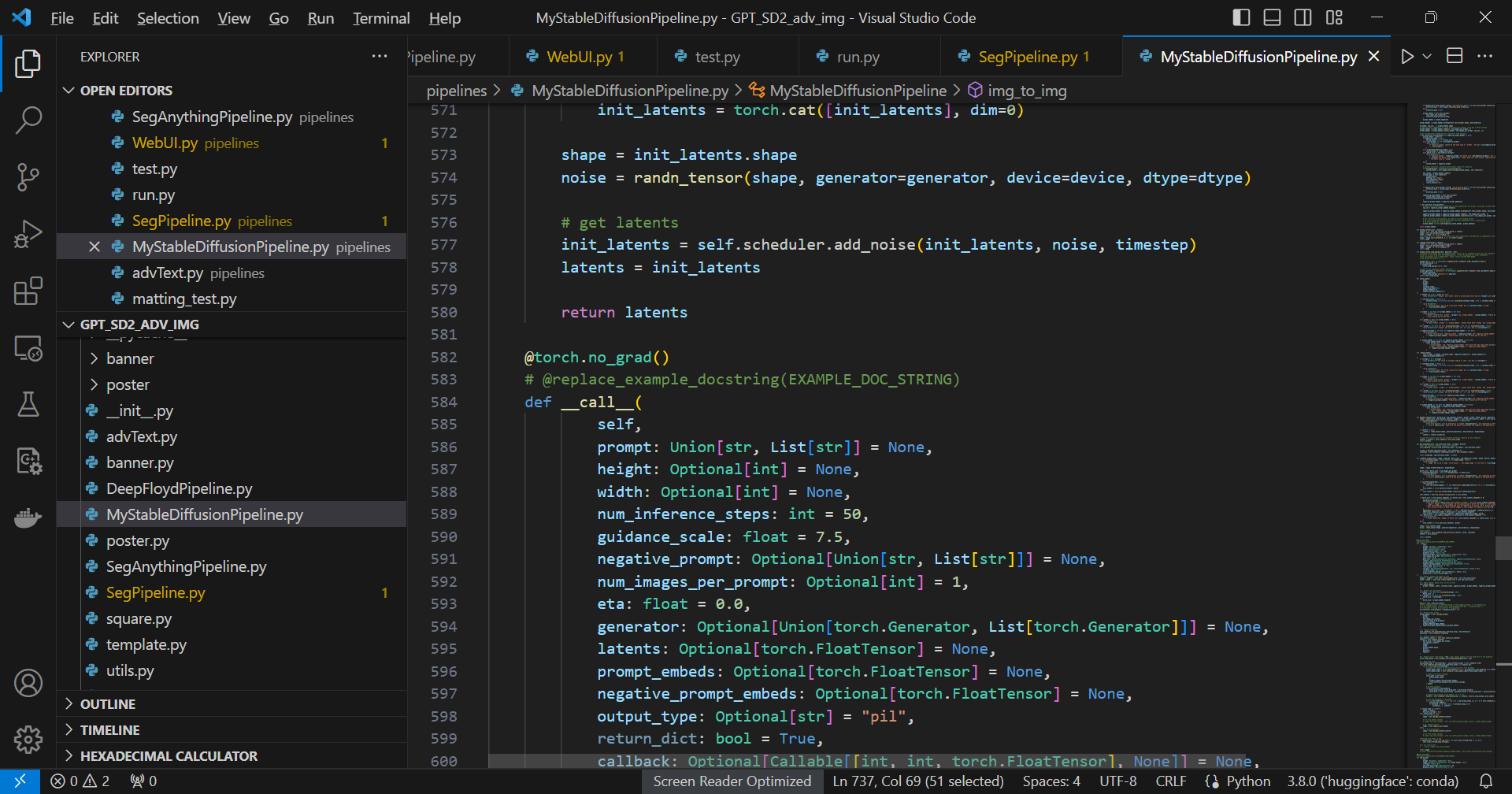Switch to the SegPipeline.py tab
The height and width of the screenshot is (794, 1512).
(1032, 57)
